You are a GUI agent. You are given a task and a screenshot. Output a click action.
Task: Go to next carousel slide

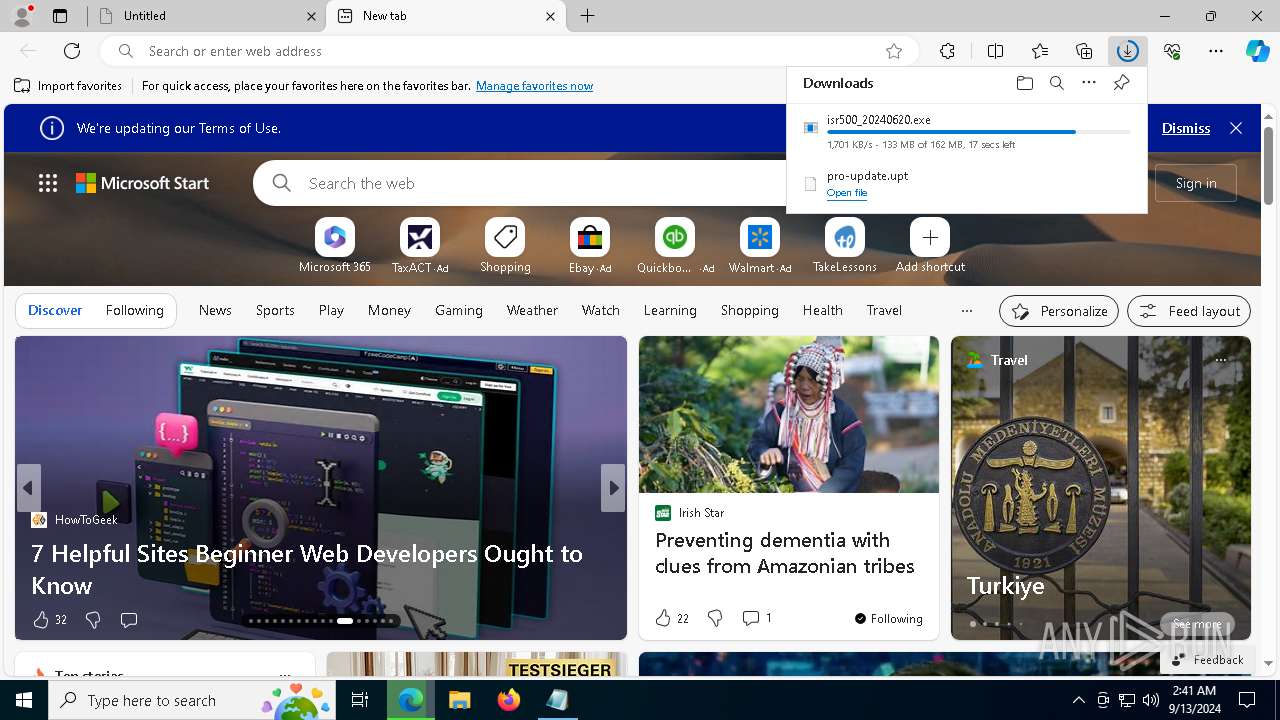pyautogui.click(x=613, y=488)
